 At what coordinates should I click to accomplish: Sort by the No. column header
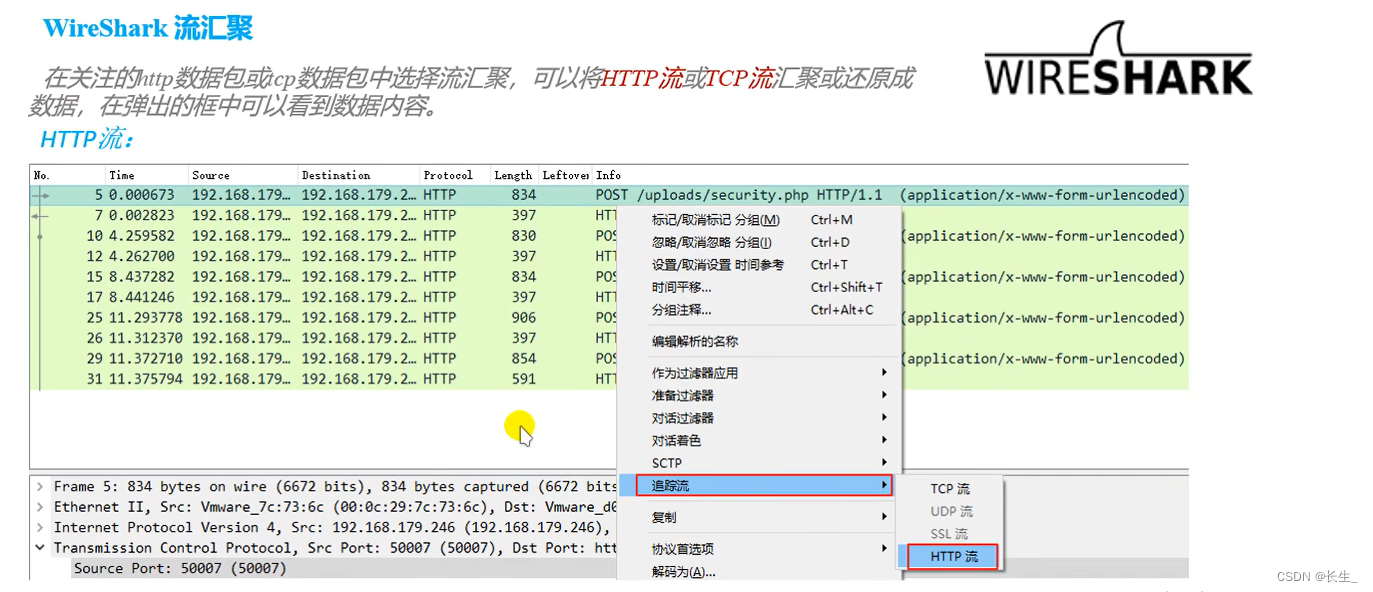pos(67,175)
